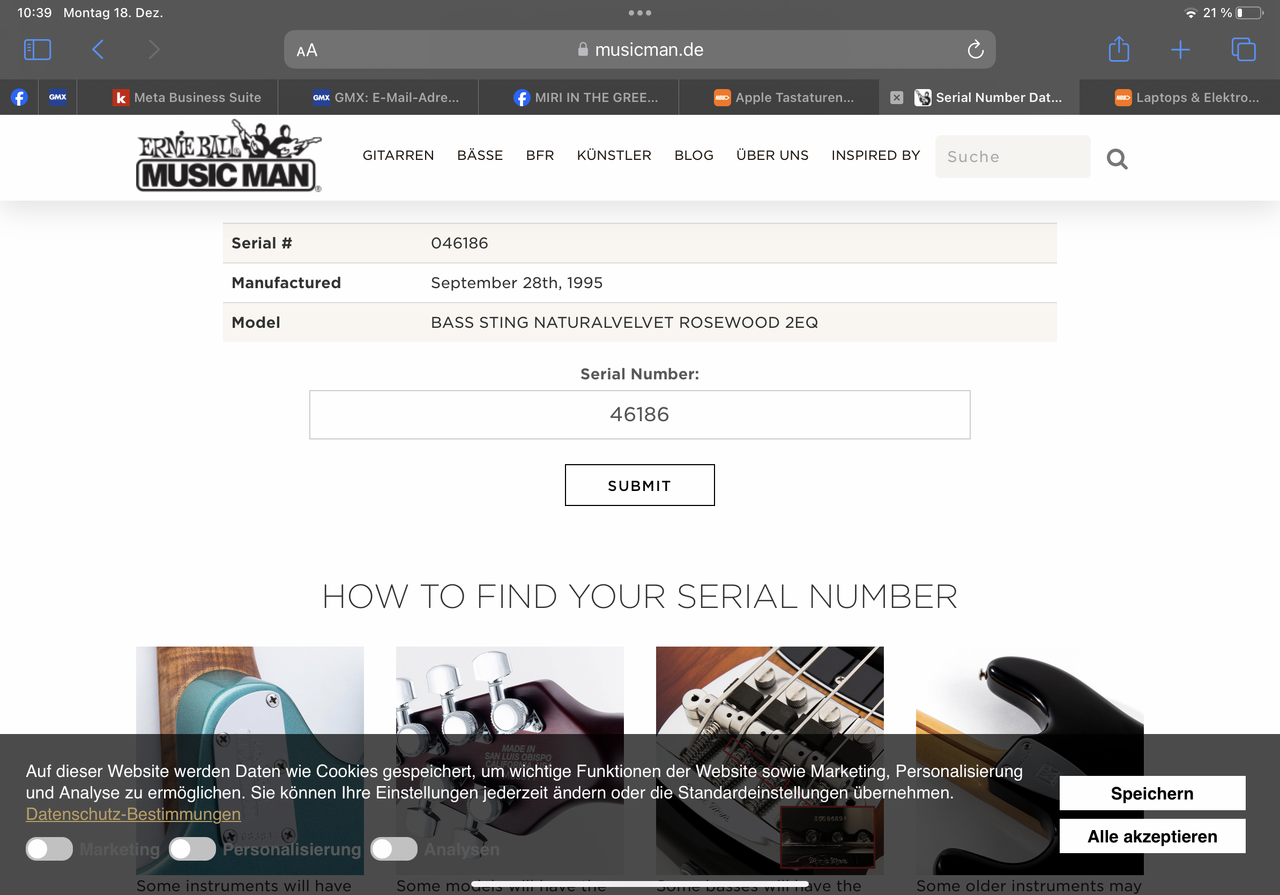Viewport: 1280px width, 895px height.
Task: Tap the battery indicator in status bar
Action: click(x=1249, y=13)
